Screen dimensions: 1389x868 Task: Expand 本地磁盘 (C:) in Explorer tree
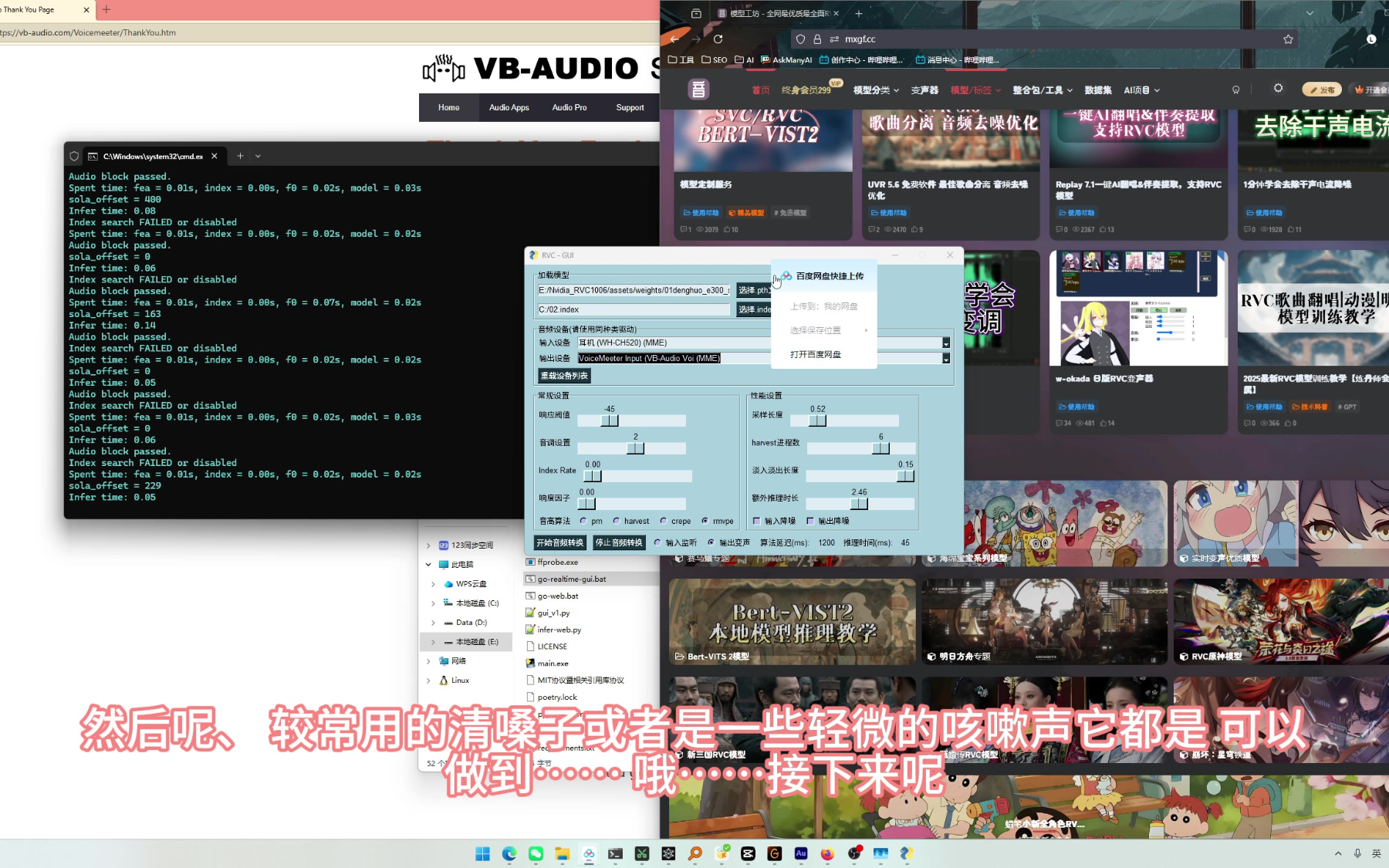[433, 603]
